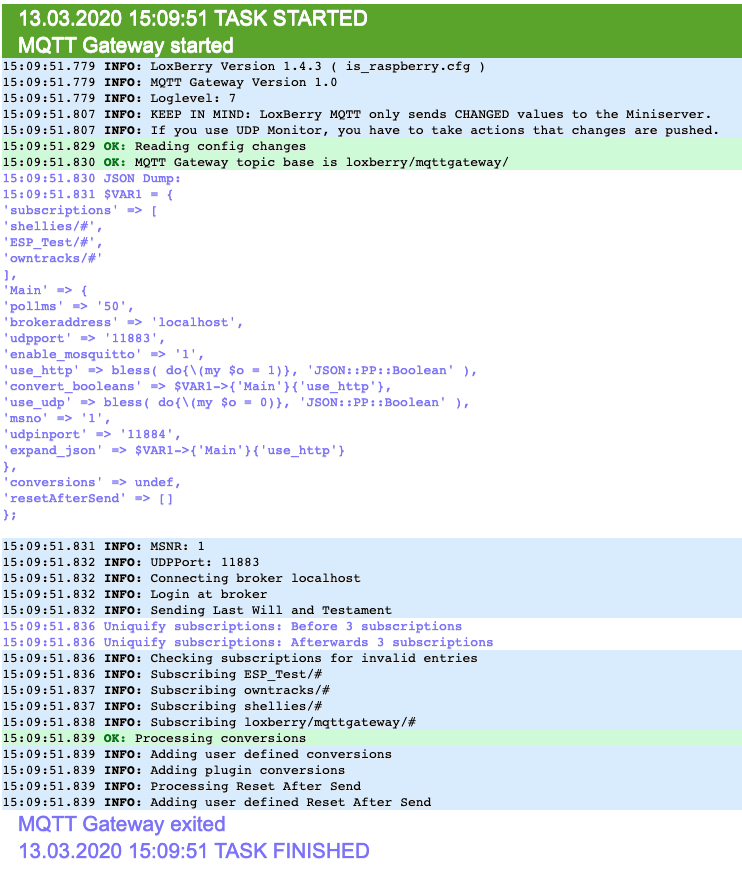
Task: Click the "'msno' => '1'" line
Action: [57, 419]
